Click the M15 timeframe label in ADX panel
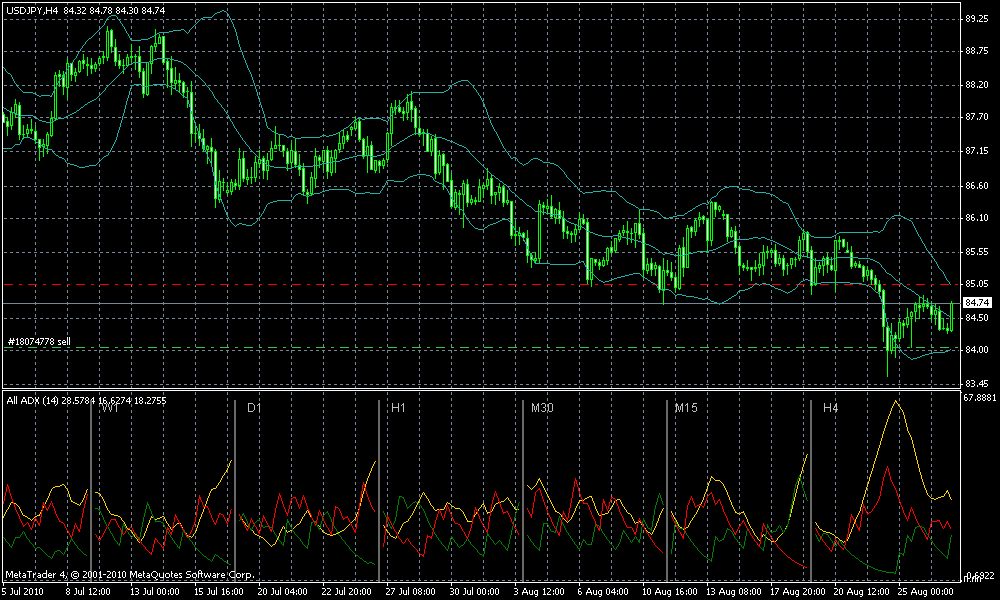Viewport: 1000px width, 600px height. 686,407
